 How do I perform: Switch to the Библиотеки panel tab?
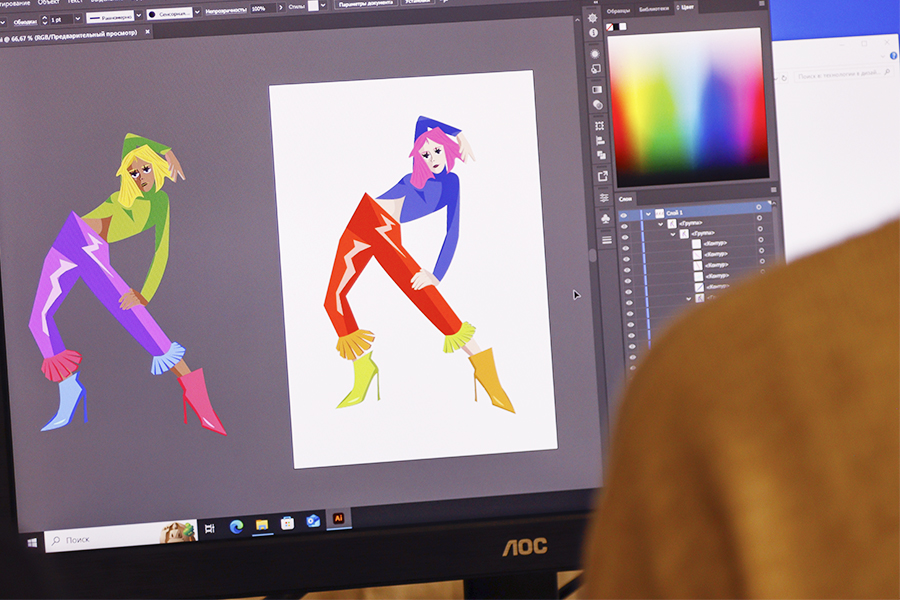point(657,8)
